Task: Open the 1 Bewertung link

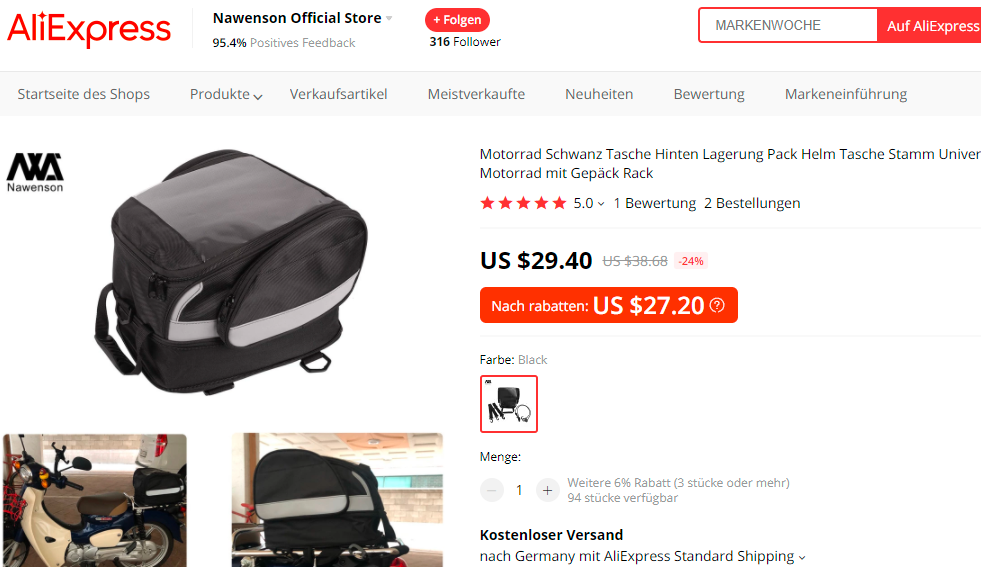Action: pyautogui.click(x=654, y=203)
